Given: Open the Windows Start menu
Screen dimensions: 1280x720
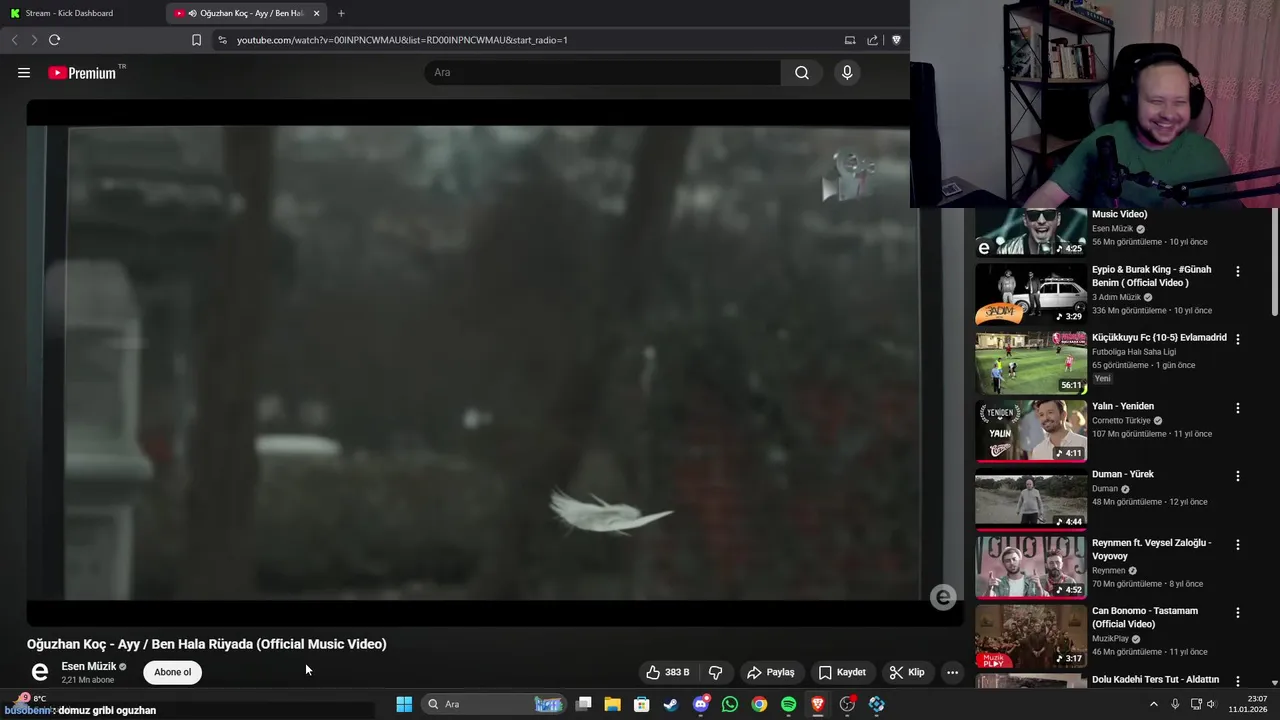Looking at the screenshot, I should tap(404, 704).
